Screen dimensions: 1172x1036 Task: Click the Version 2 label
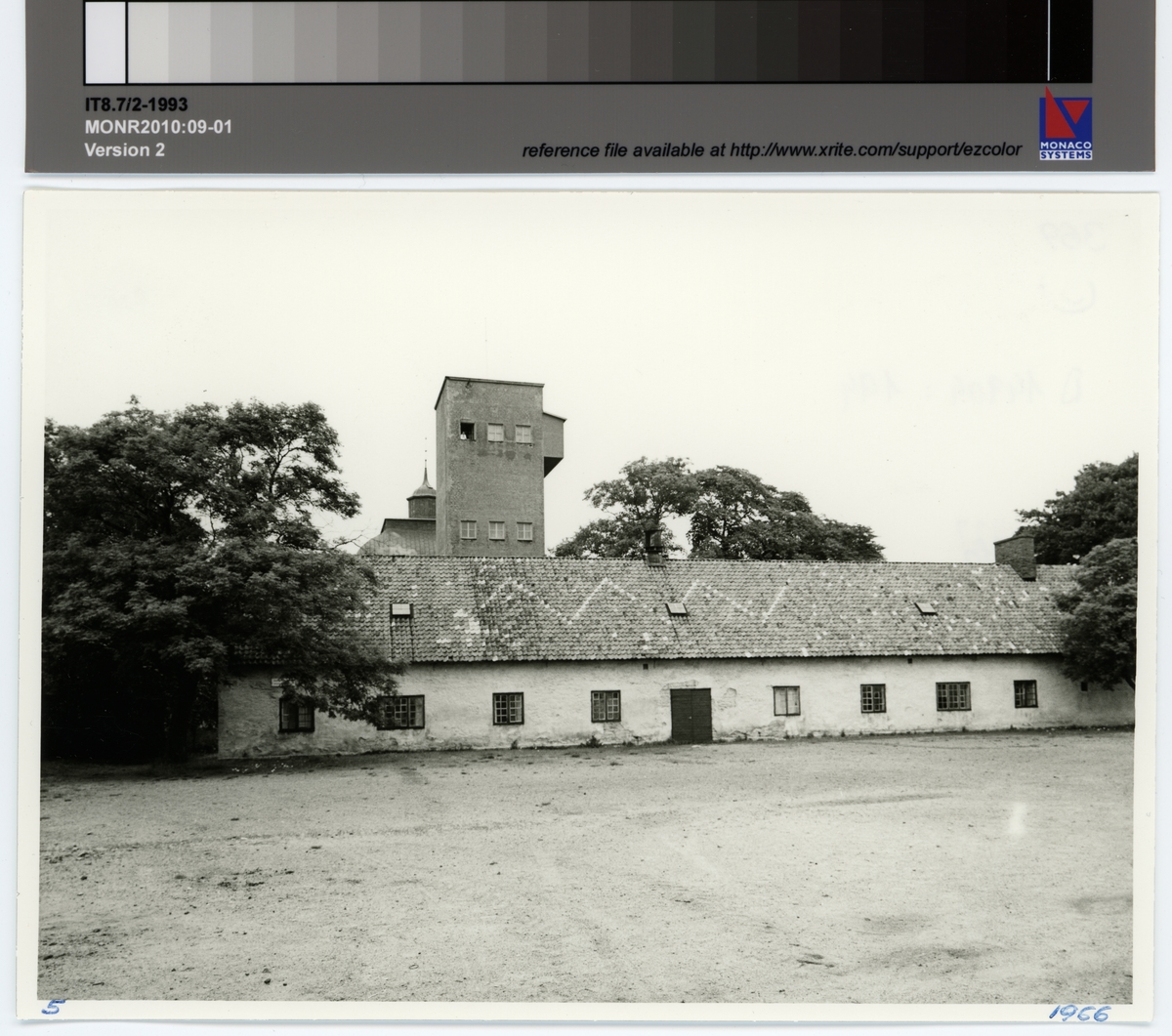[124, 150]
